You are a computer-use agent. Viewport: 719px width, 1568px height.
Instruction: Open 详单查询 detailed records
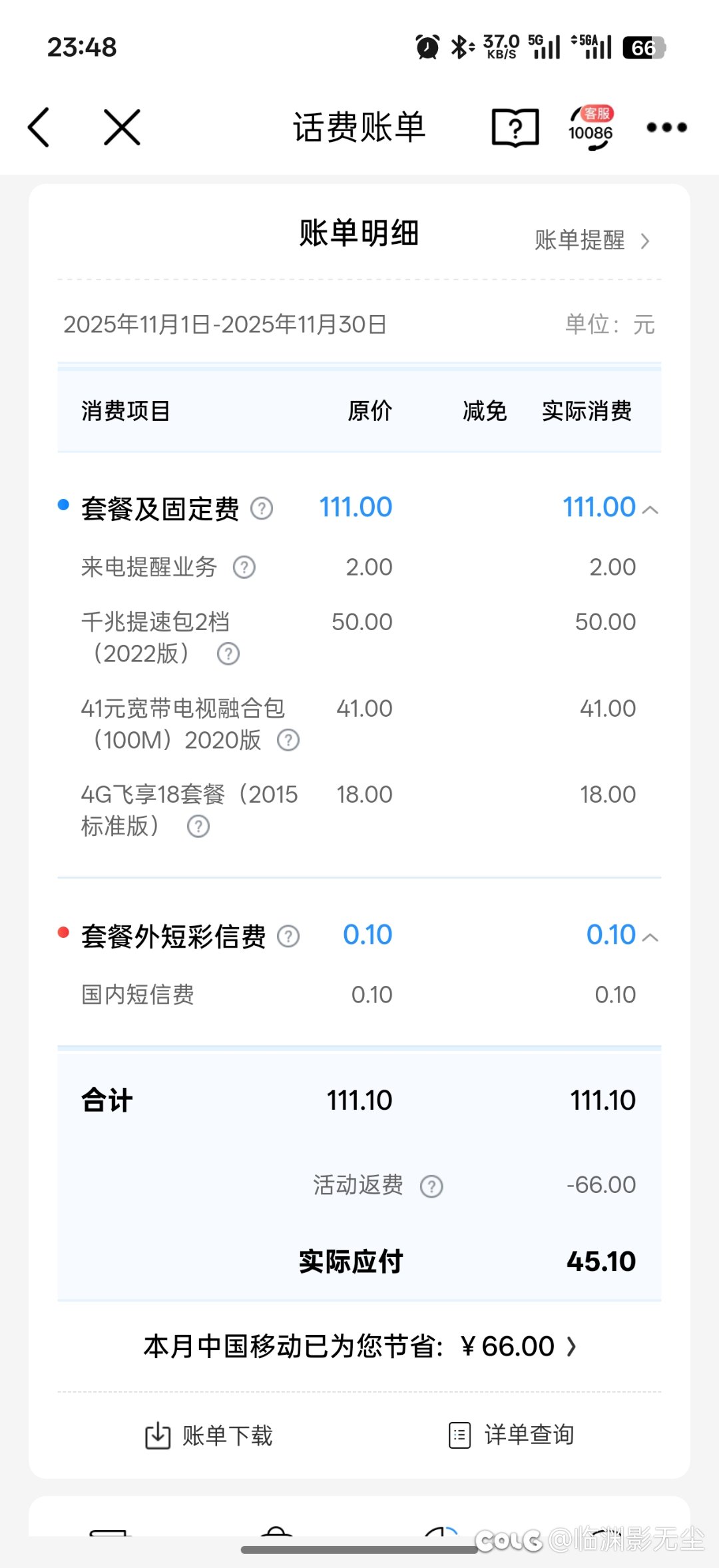pyautogui.click(x=511, y=1435)
